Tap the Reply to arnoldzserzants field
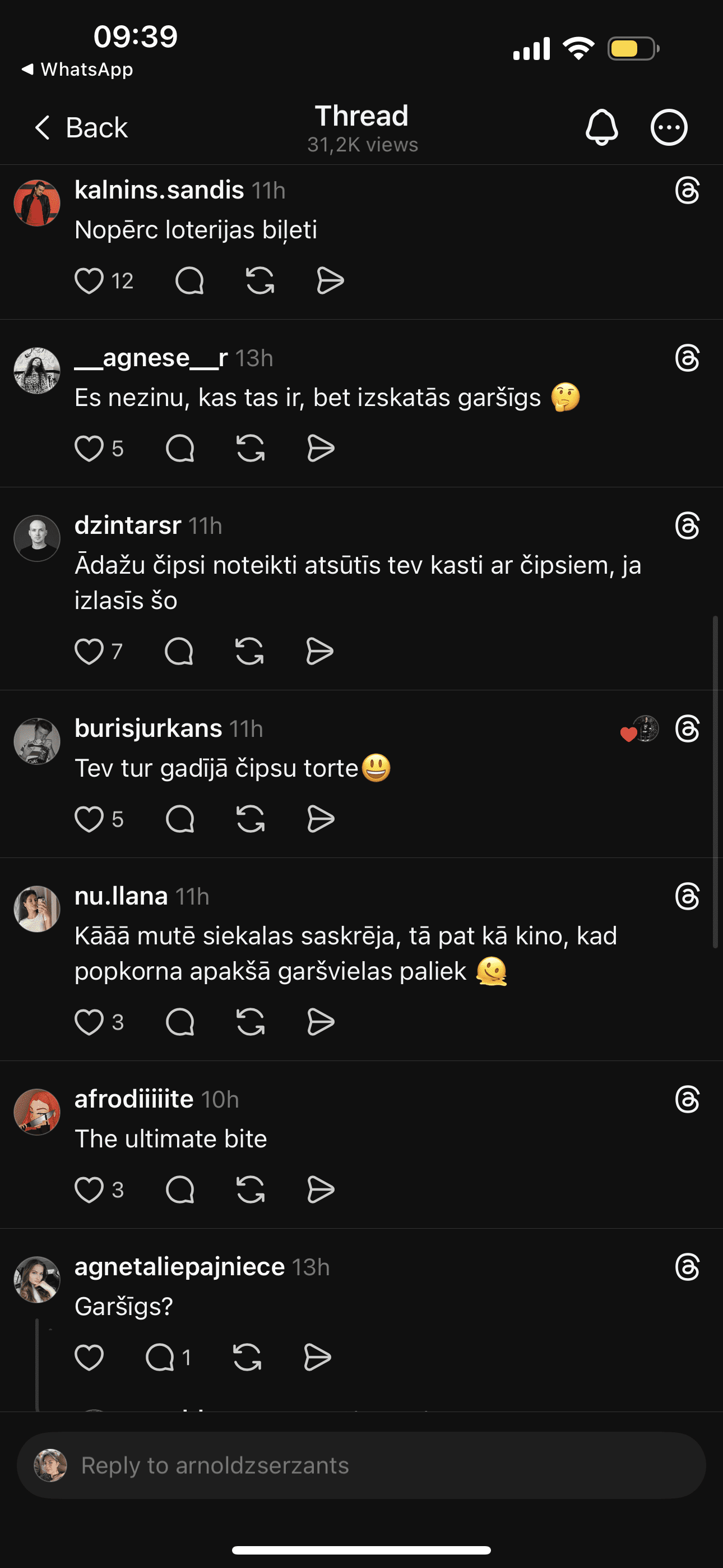Image resolution: width=723 pixels, height=1568 pixels. tap(361, 1466)
